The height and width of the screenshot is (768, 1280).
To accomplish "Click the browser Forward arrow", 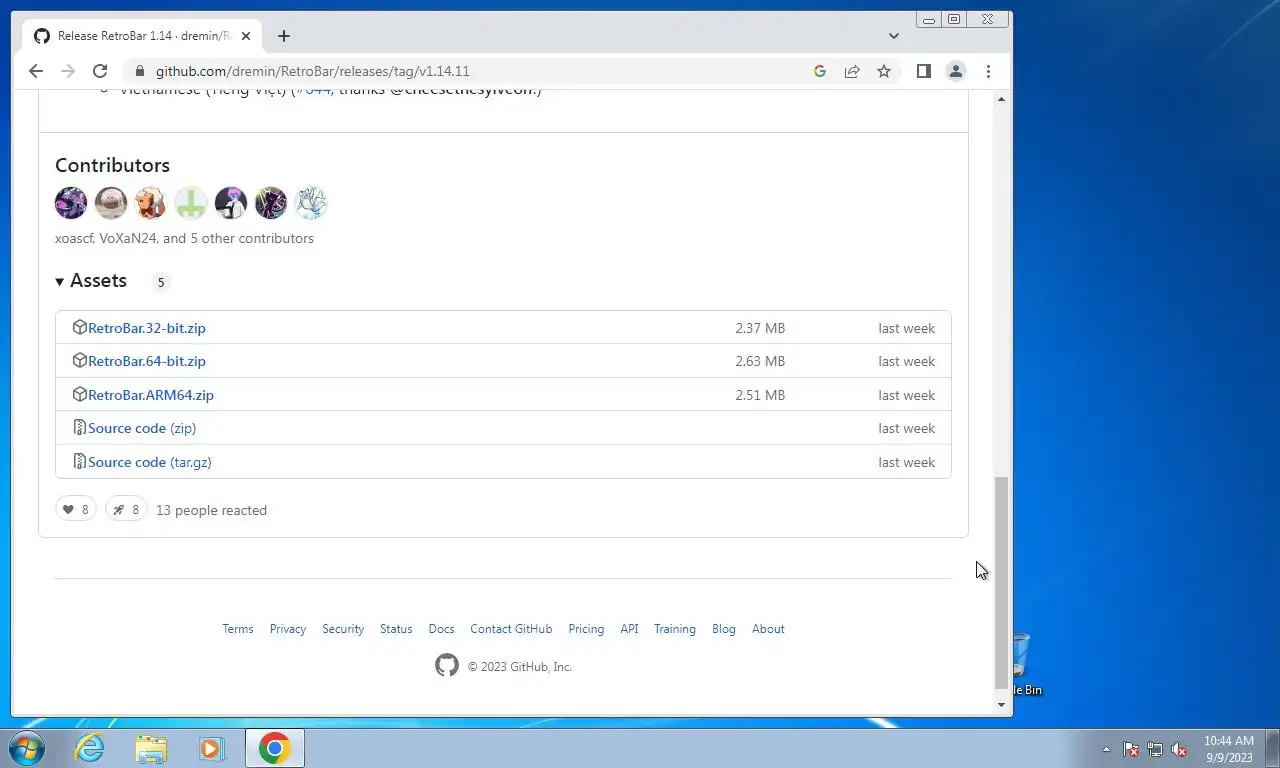I will (68, 71).
